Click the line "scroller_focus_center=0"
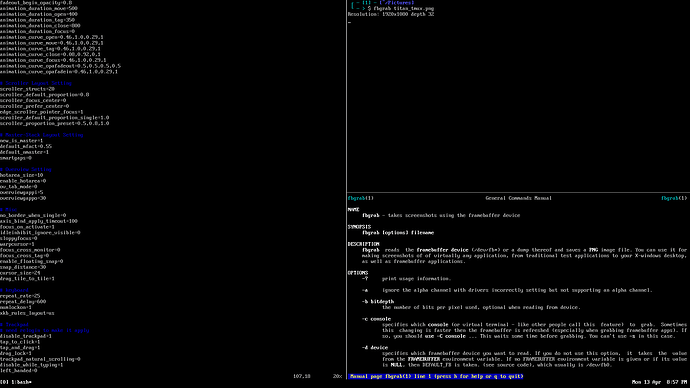 click(33, 100)
